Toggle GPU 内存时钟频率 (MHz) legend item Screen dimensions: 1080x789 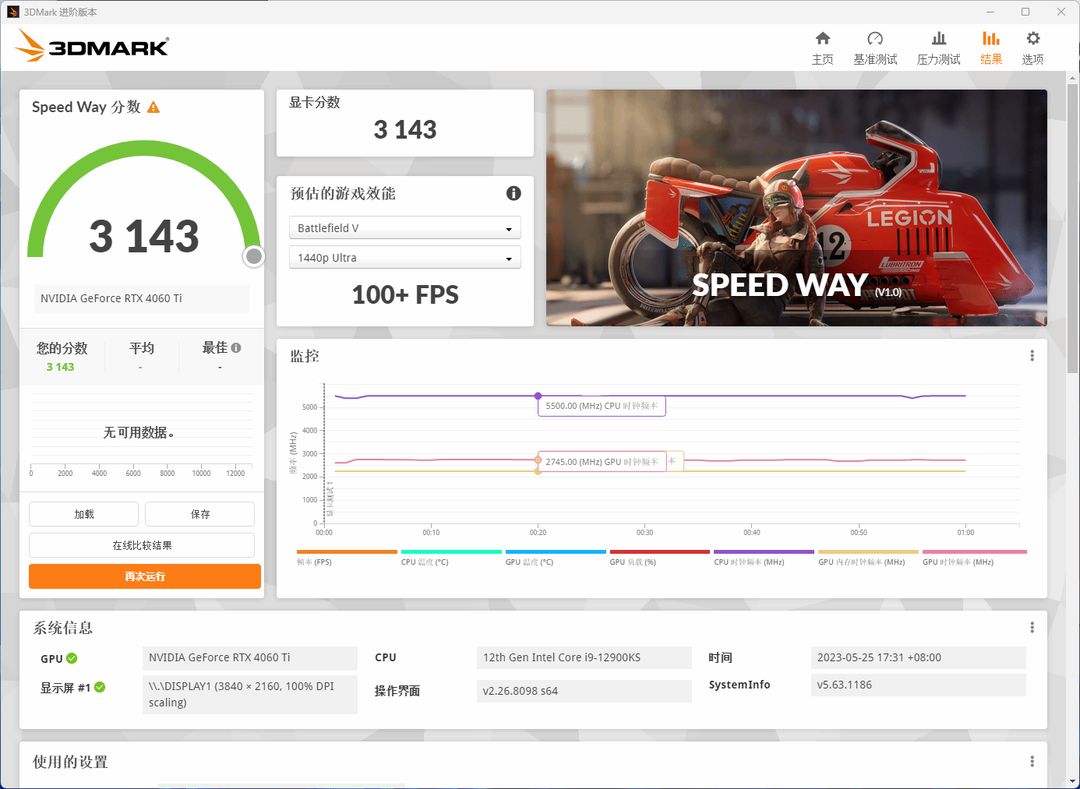coord(868,558)
